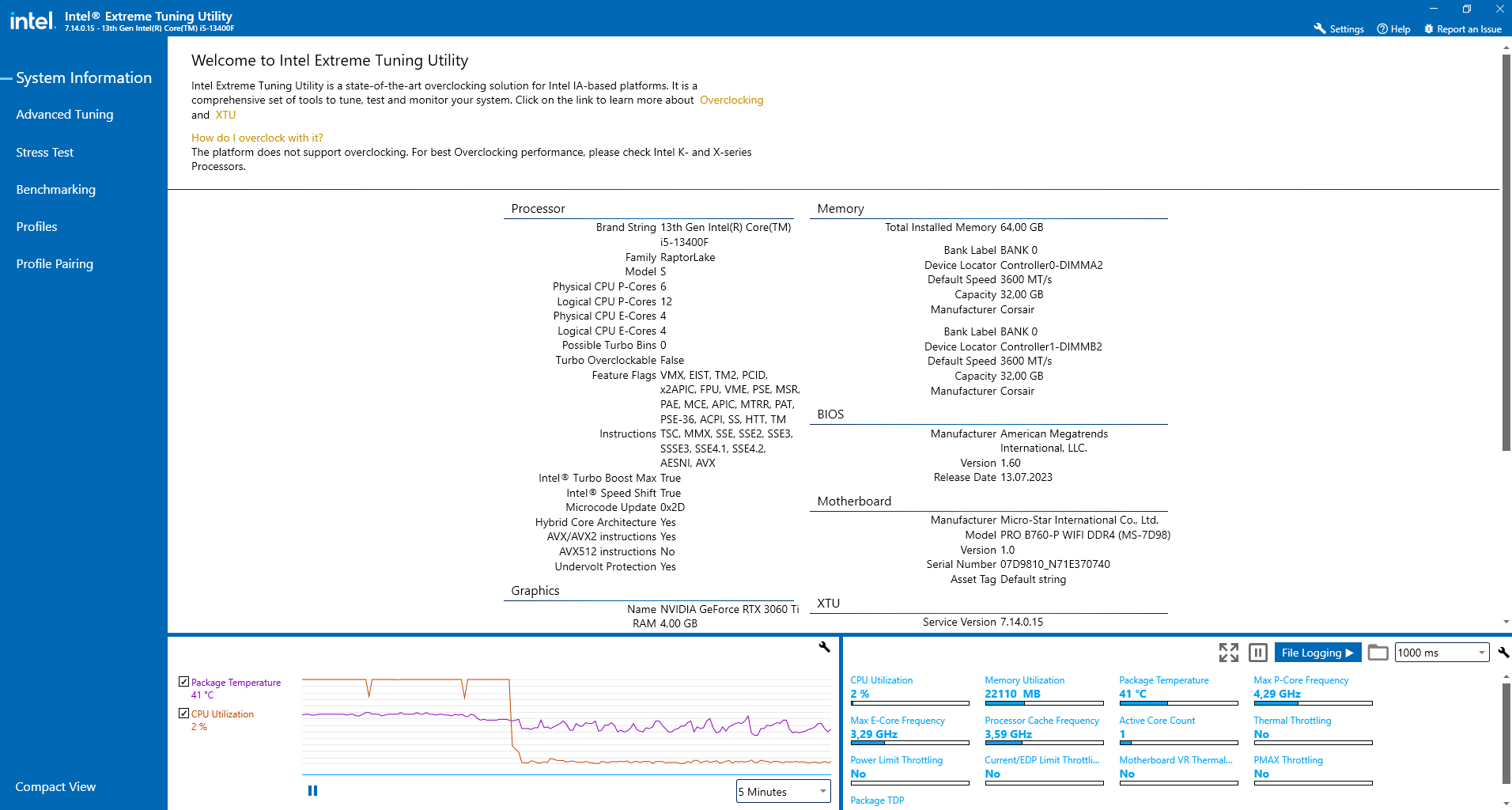This screenshot has height=810, width=1512.
Task: Open Profile Pairing section
Action: coord(55,264)
